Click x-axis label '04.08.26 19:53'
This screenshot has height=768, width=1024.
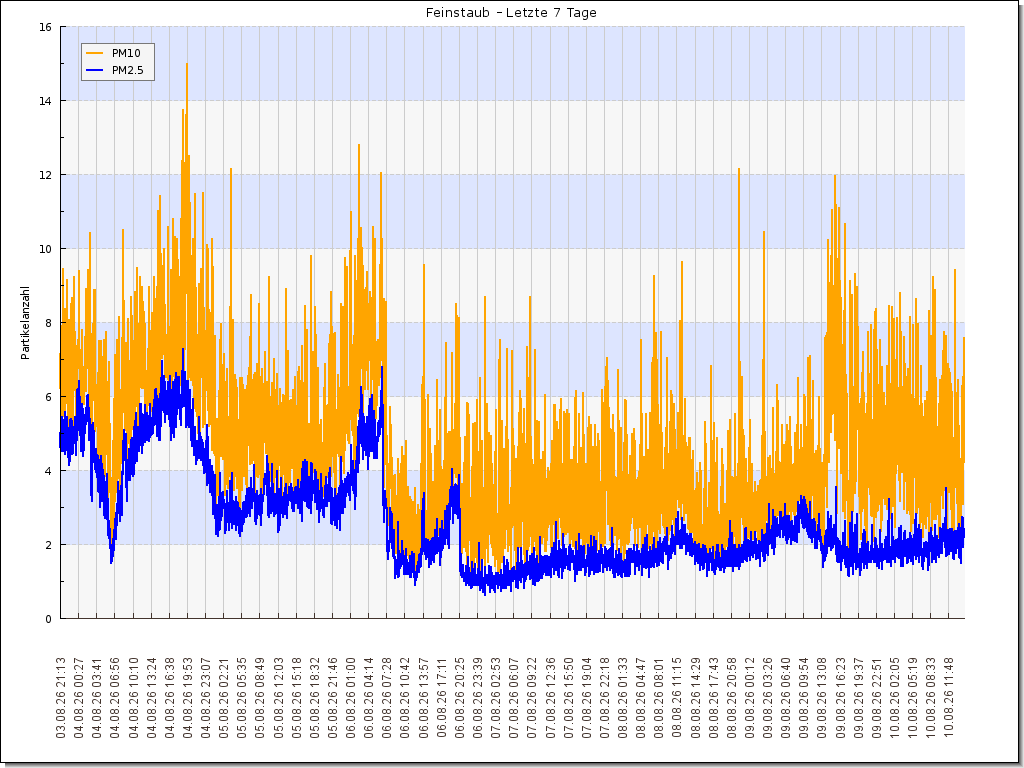(188, 697)
